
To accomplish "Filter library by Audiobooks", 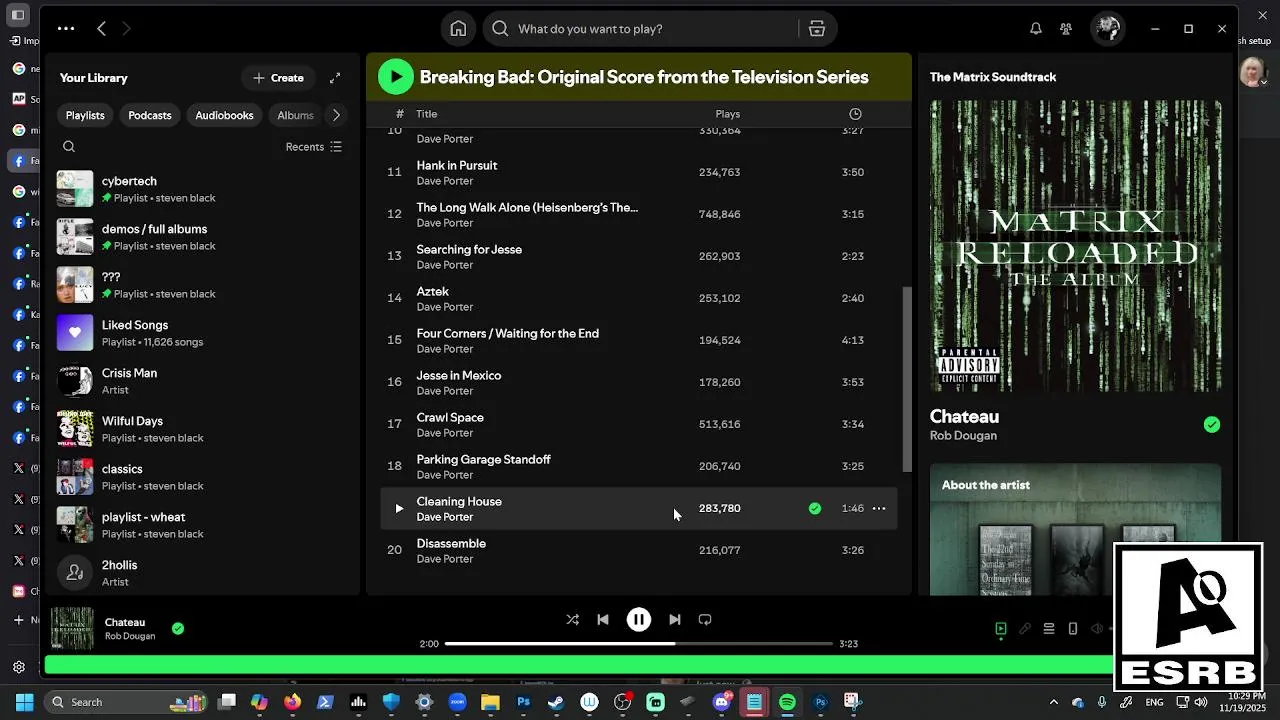I will tap(224, 115).
